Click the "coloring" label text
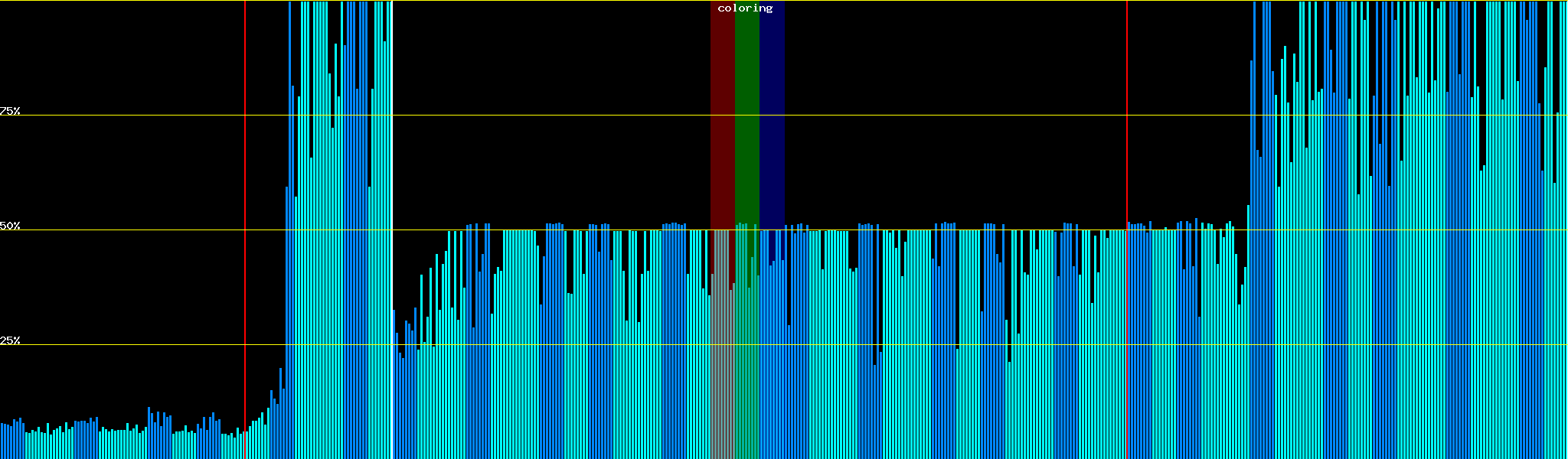Image resolution: width=1568 pixels, height=459 pixels. [x=745, y=8]
